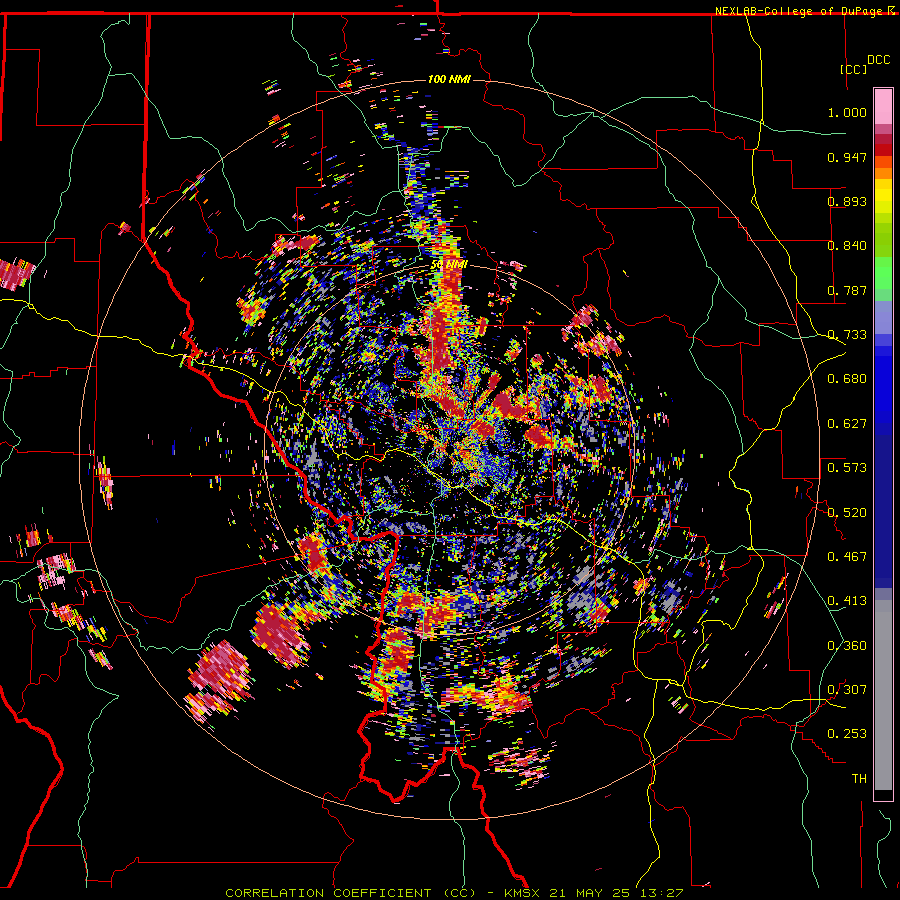This screenshot has width=900, height=900.
Task: Click the green segment of the color bar
Action: 883,273
